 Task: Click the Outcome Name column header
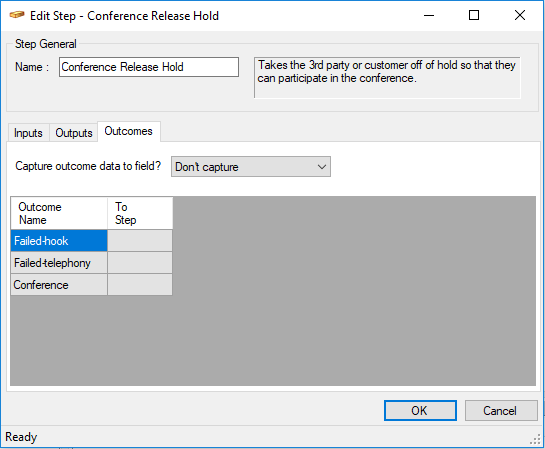click(59, 213)
